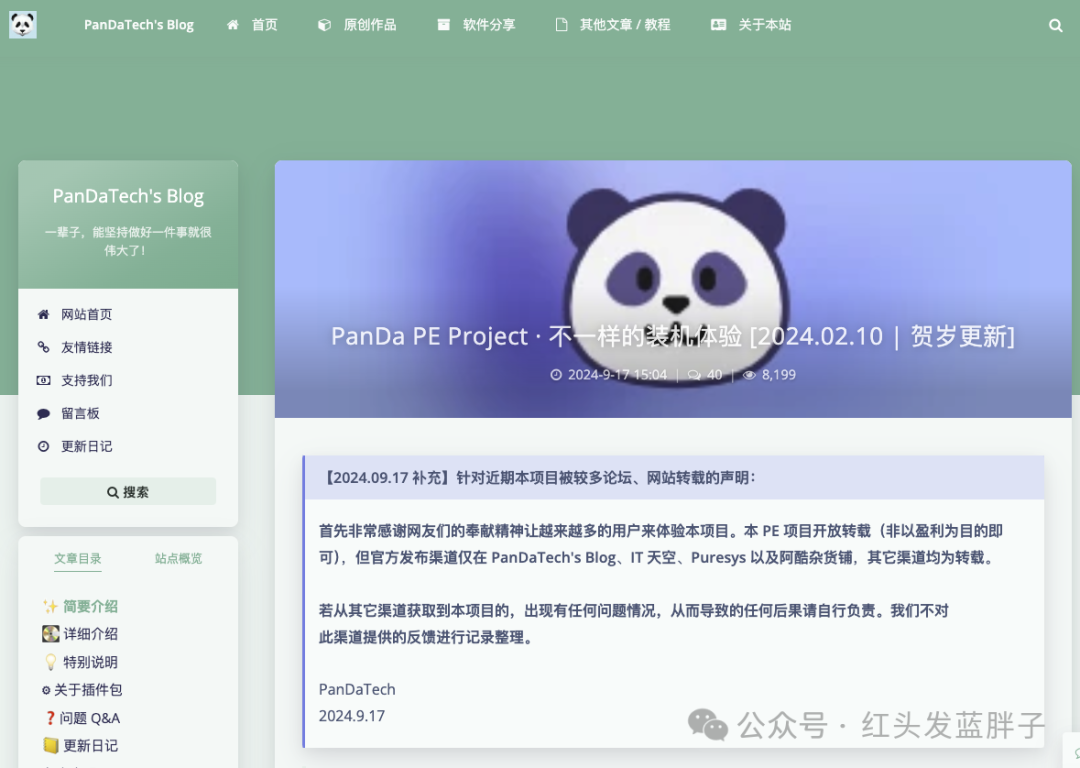
Task: Click the 【2024.09.17 补充】 notice header
Action: [x=674, y=477]
